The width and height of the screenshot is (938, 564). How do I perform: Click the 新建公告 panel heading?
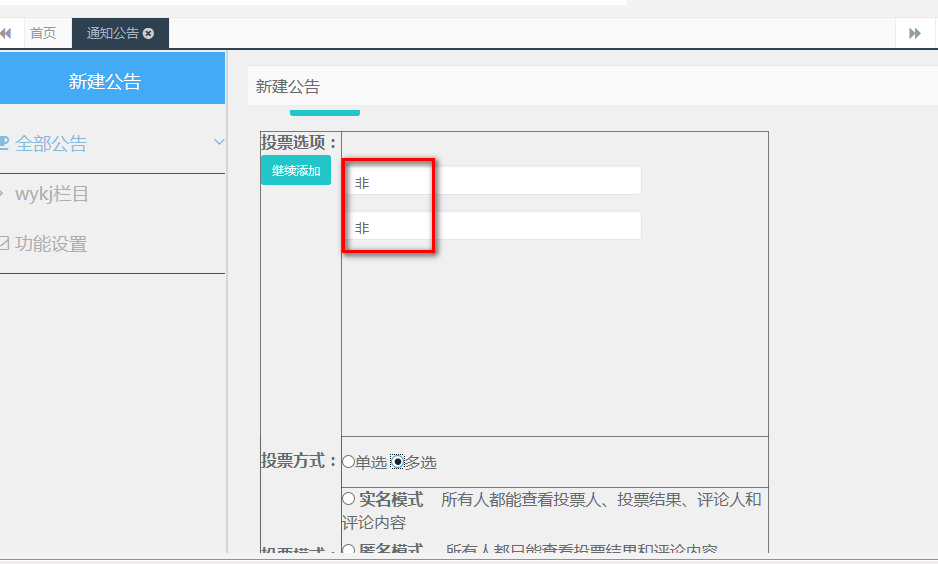coord(288,87)
